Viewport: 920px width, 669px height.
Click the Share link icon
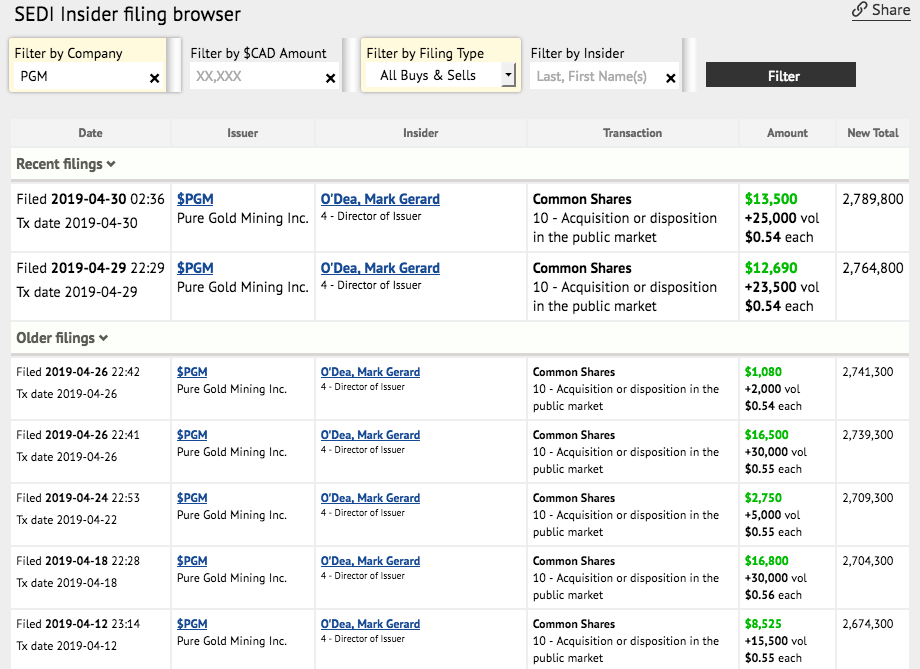click(x=859, y=10)
